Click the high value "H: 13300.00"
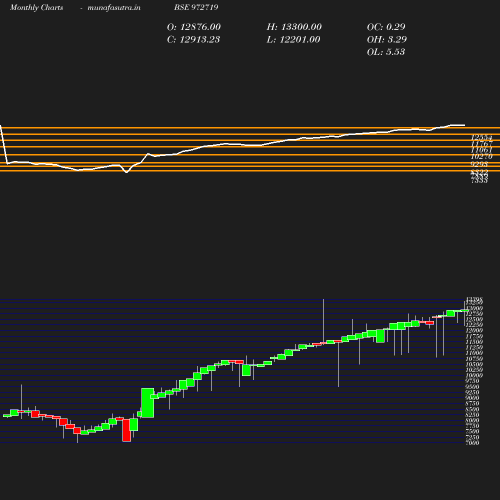The height and width of the screenshot is (500, 500). click(x=294, y=27)
